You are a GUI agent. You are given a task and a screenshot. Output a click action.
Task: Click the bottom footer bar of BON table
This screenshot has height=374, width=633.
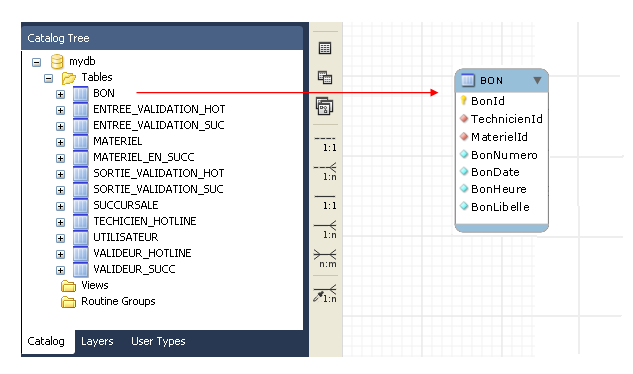[x=501, y=228]
